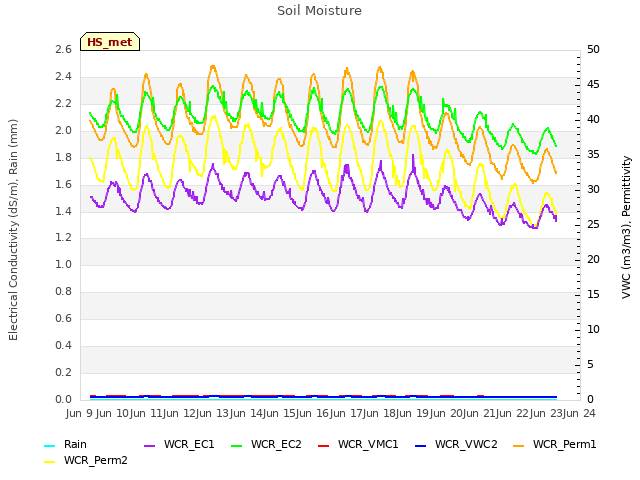Click the 35 right axis tick value
The width and height of the screenshot is (640, 480).
[593, 155]
